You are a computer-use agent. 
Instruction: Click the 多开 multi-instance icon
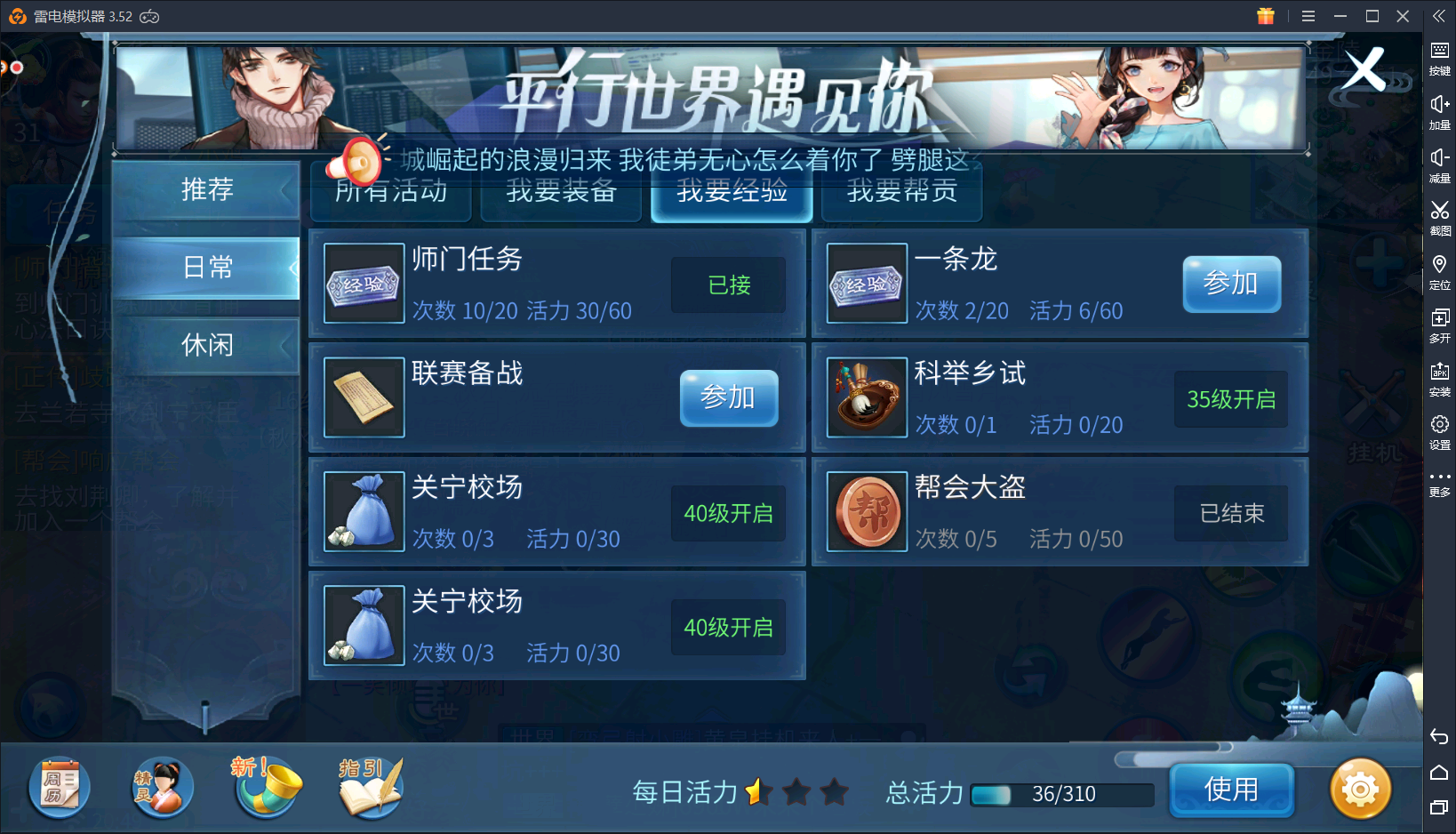1439,325
